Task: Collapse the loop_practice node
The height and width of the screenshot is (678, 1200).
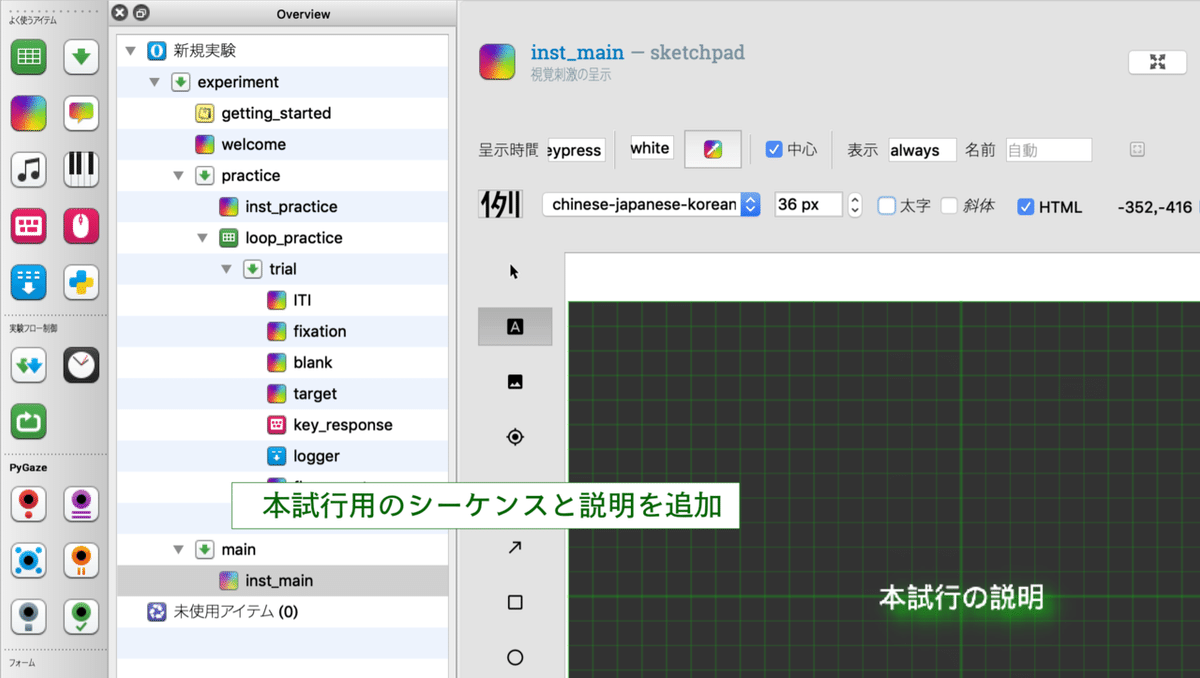Action: (202, 238)
